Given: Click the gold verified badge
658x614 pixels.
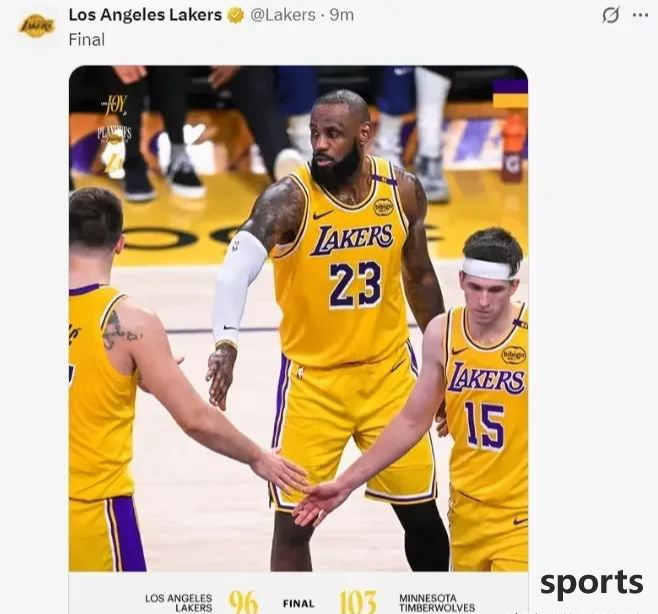Looking at the screenshot, I should pos(236,16).
